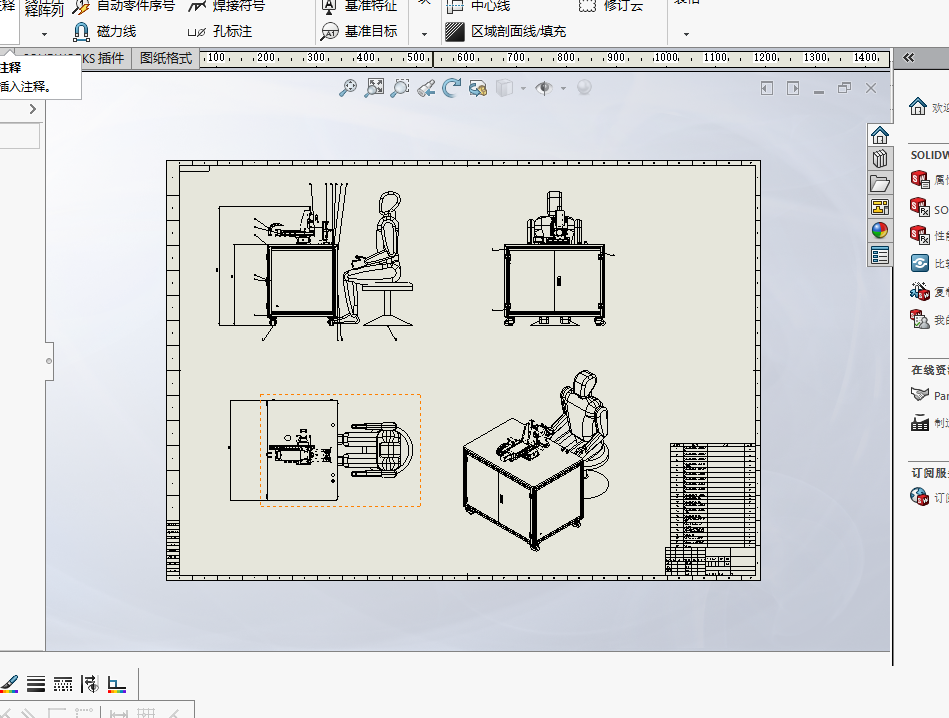Image resolution: width=949 pixels, height=718 pixels.
Task: Click the Color Display Mode icon
Action: coord(117,684)
